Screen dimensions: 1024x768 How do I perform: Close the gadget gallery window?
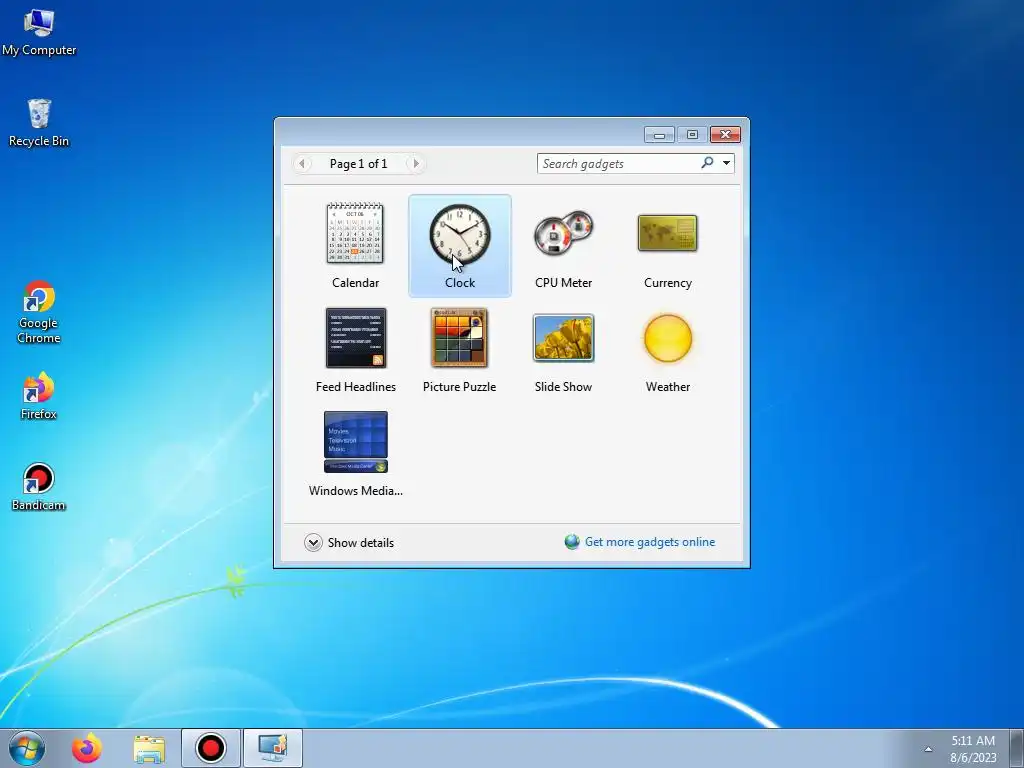(x=725, y=135)
